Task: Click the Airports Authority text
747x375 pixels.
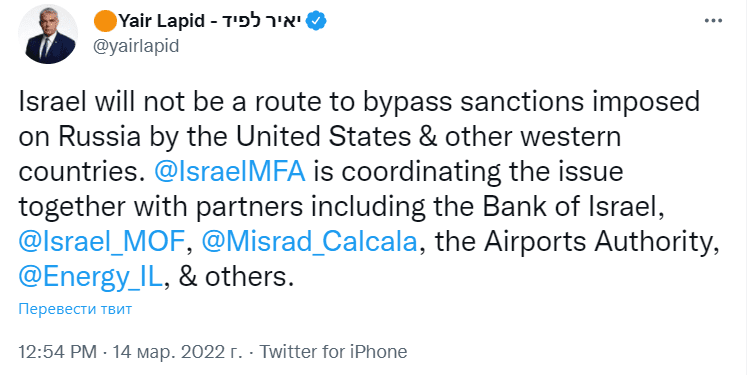Action: (x=601, y=242)
